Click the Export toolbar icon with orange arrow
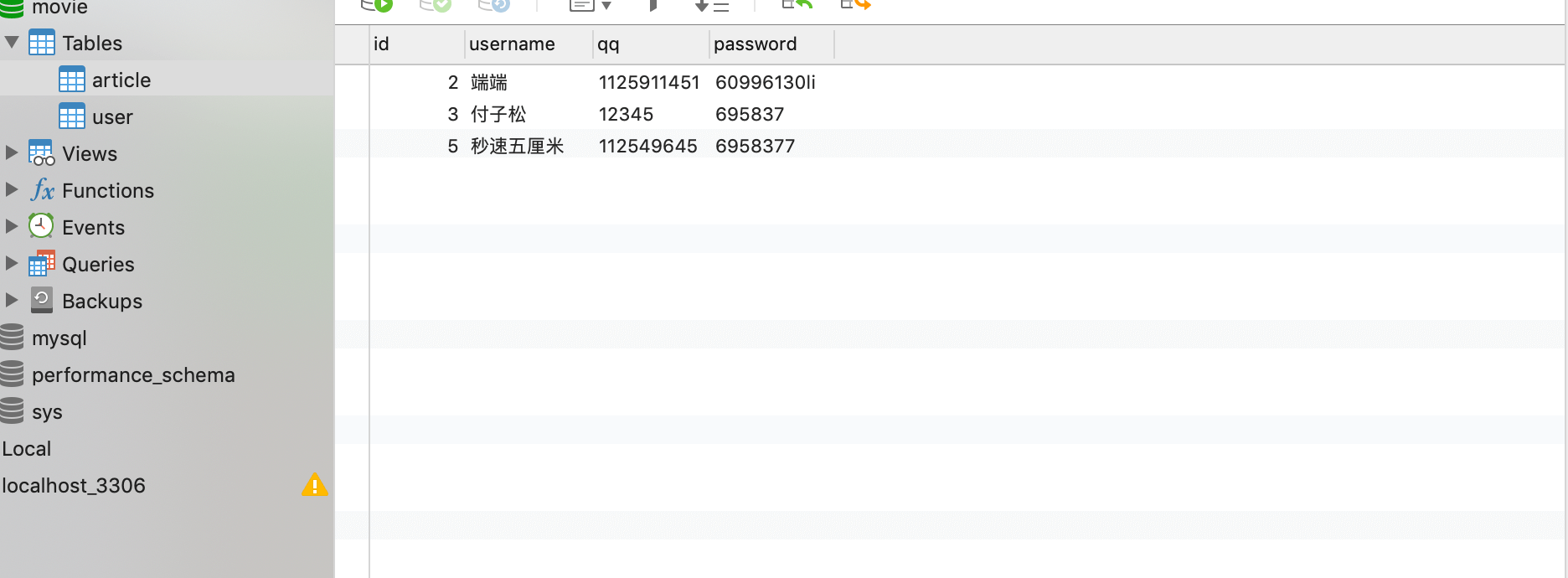The width and height of the screenshot is (1568, 578). tap(855, 5)
